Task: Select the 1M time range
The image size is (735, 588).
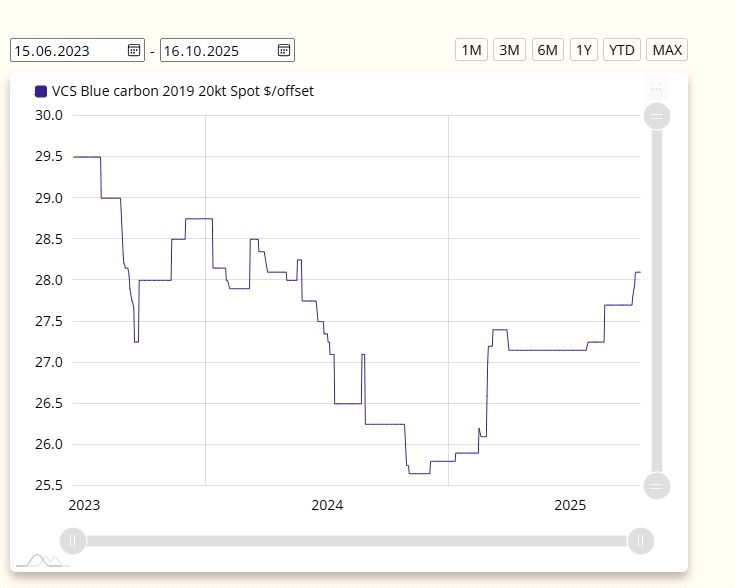Action: 471,50
